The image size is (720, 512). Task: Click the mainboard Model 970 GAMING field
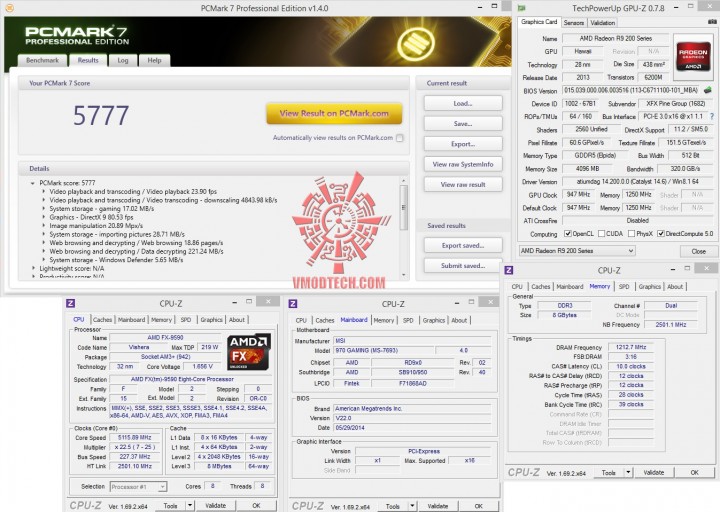[x=382, y=350]
